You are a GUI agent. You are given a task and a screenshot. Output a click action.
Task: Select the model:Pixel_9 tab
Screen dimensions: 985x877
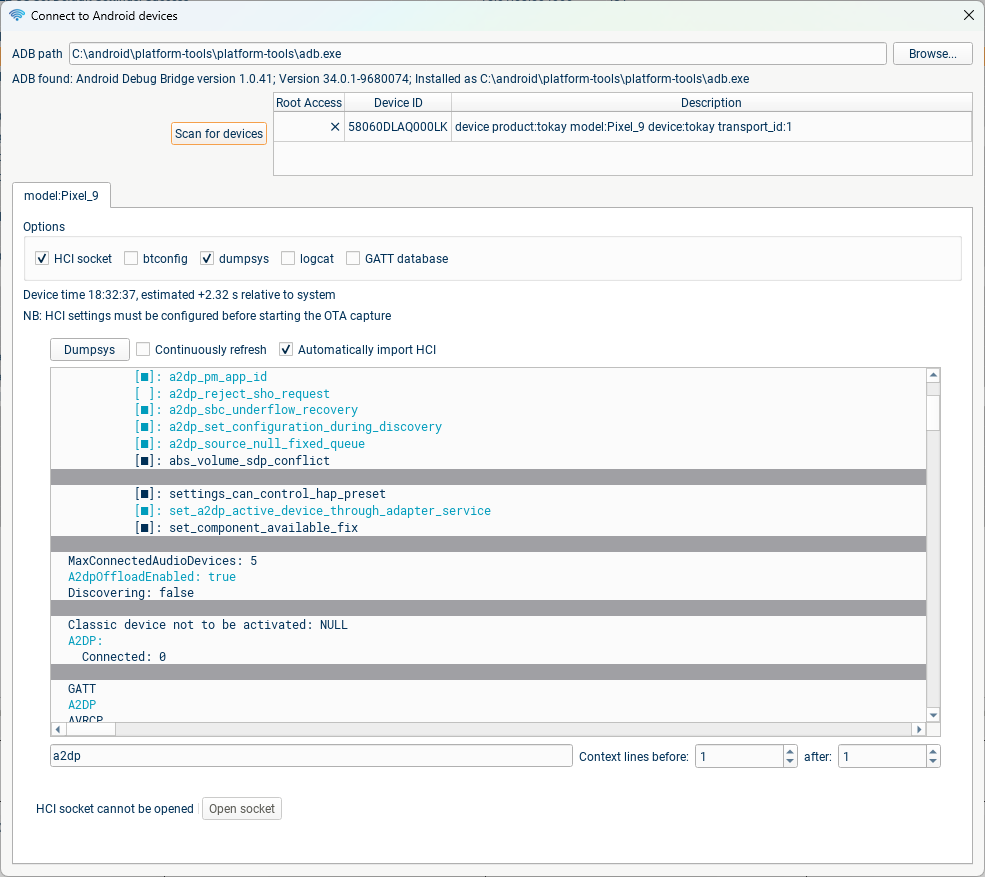(x=61, y=196)
